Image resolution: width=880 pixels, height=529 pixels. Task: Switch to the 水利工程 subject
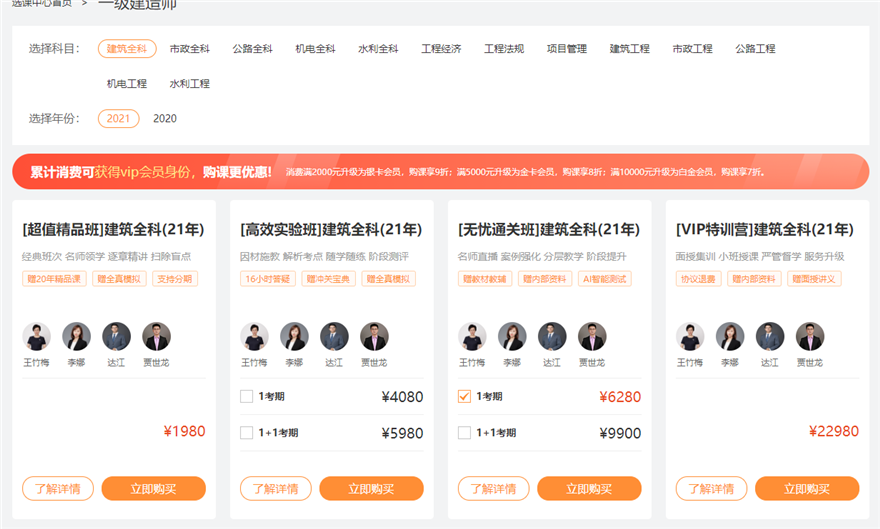[x=189, y=84]
